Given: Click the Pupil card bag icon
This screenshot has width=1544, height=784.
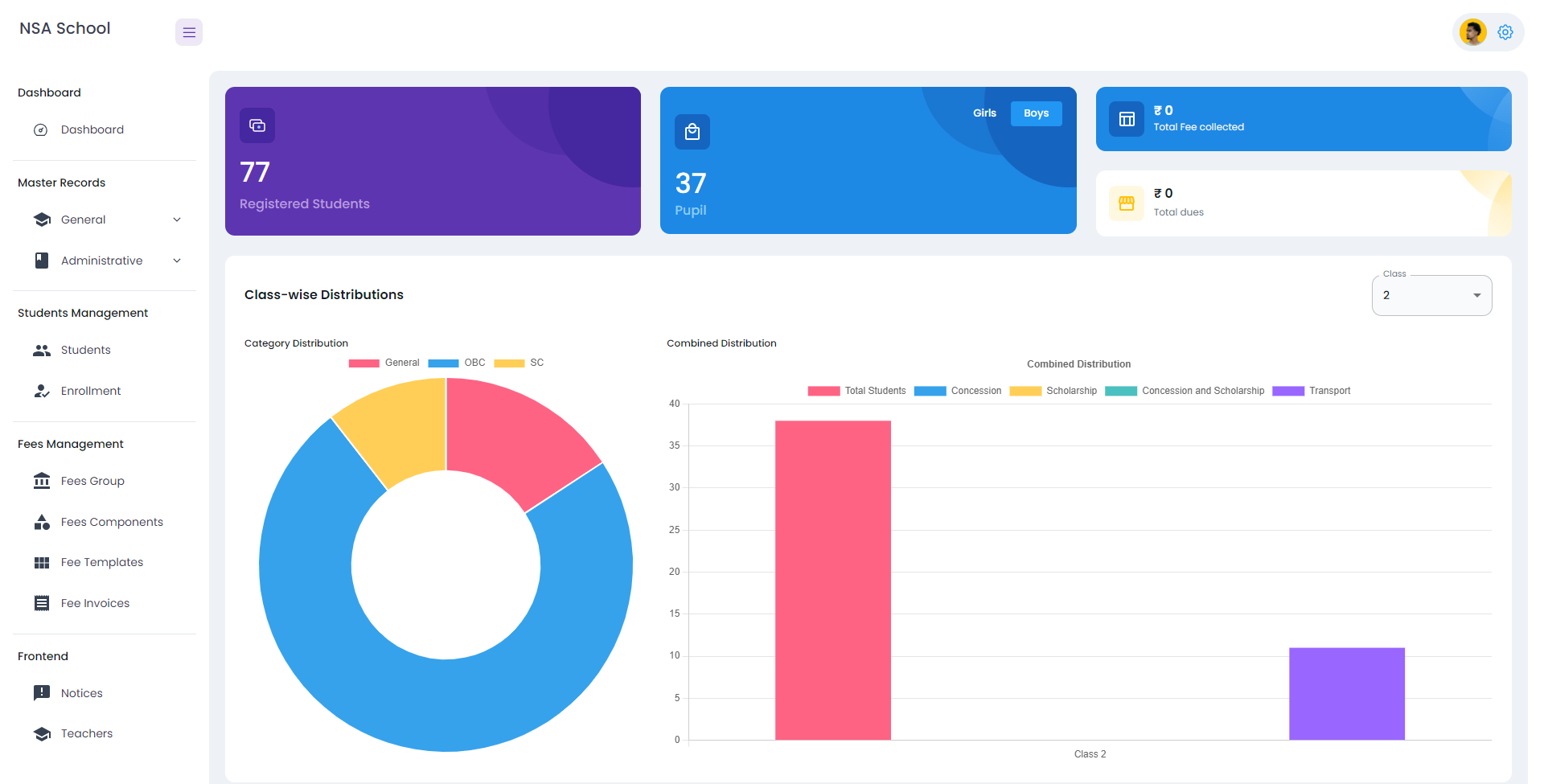Looking at the screenshot, I should coord(692,132).
